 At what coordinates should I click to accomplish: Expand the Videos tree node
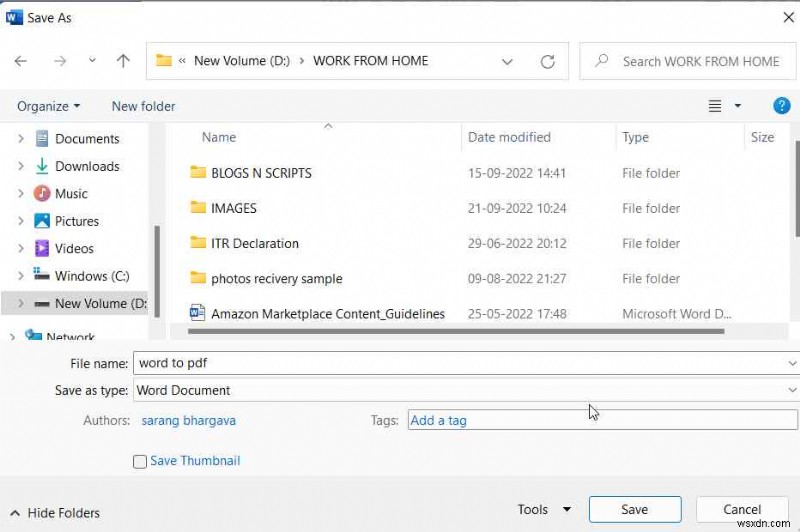point(20,249)
